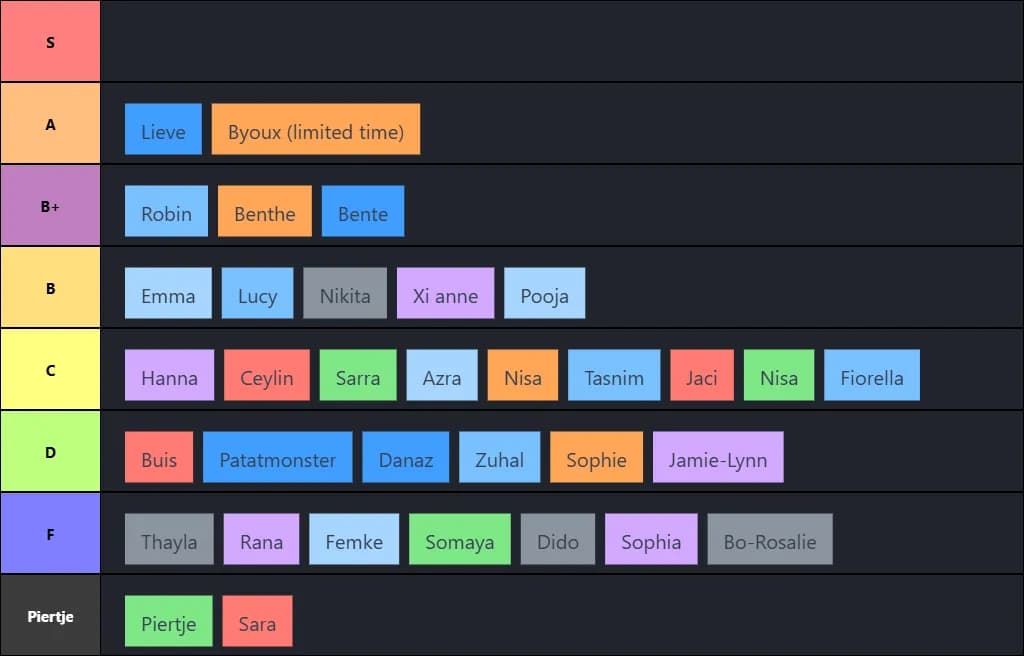Viewport: 1024px width, 656px height.
Task: Click the Ceylin card in tier C
Action: click(267, 376)
